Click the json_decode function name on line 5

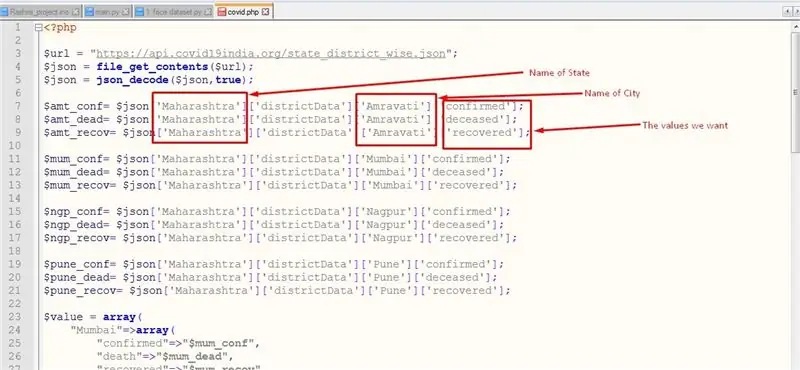coord(136,80)
